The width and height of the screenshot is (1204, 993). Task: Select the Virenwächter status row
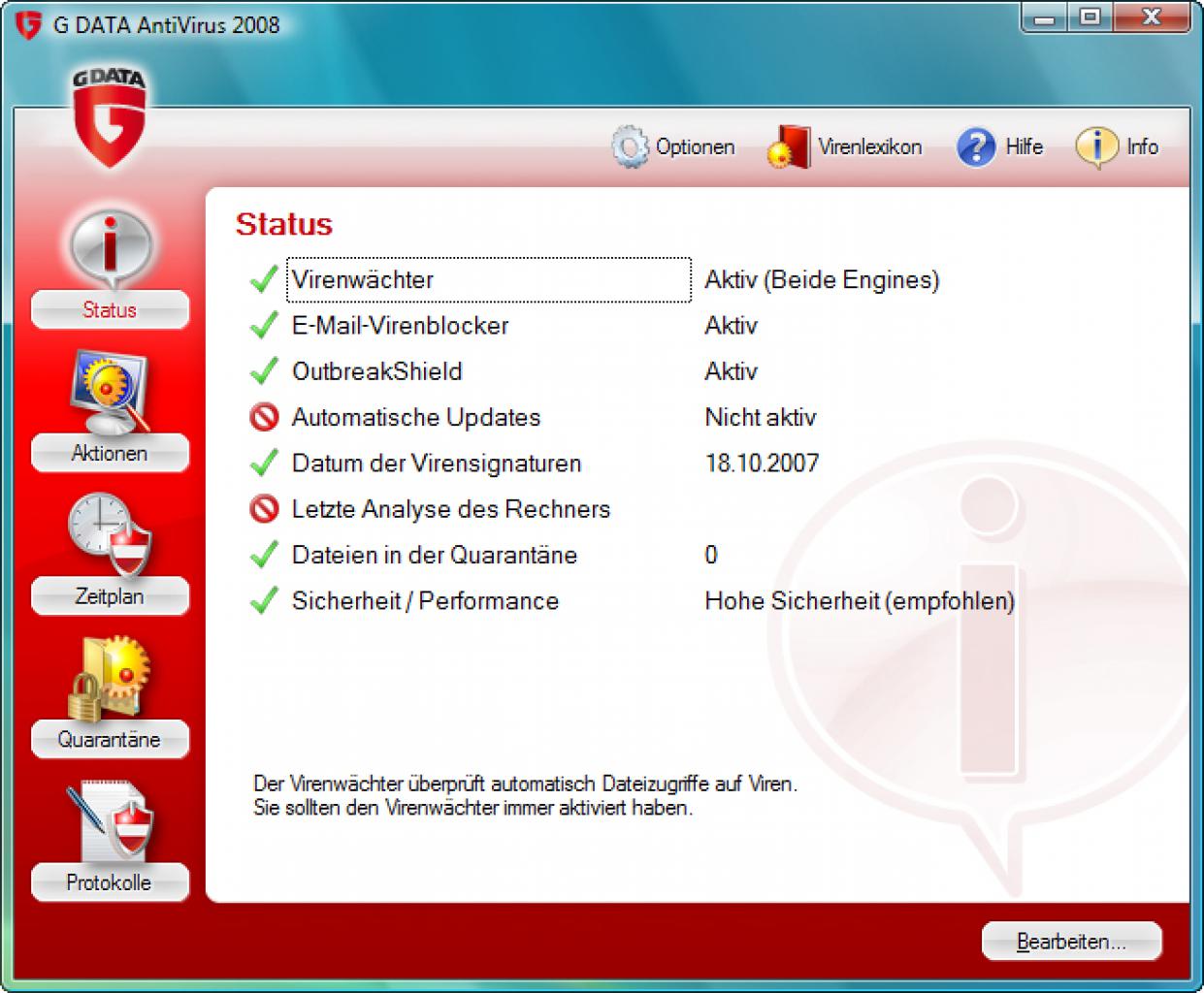[489, 279]
